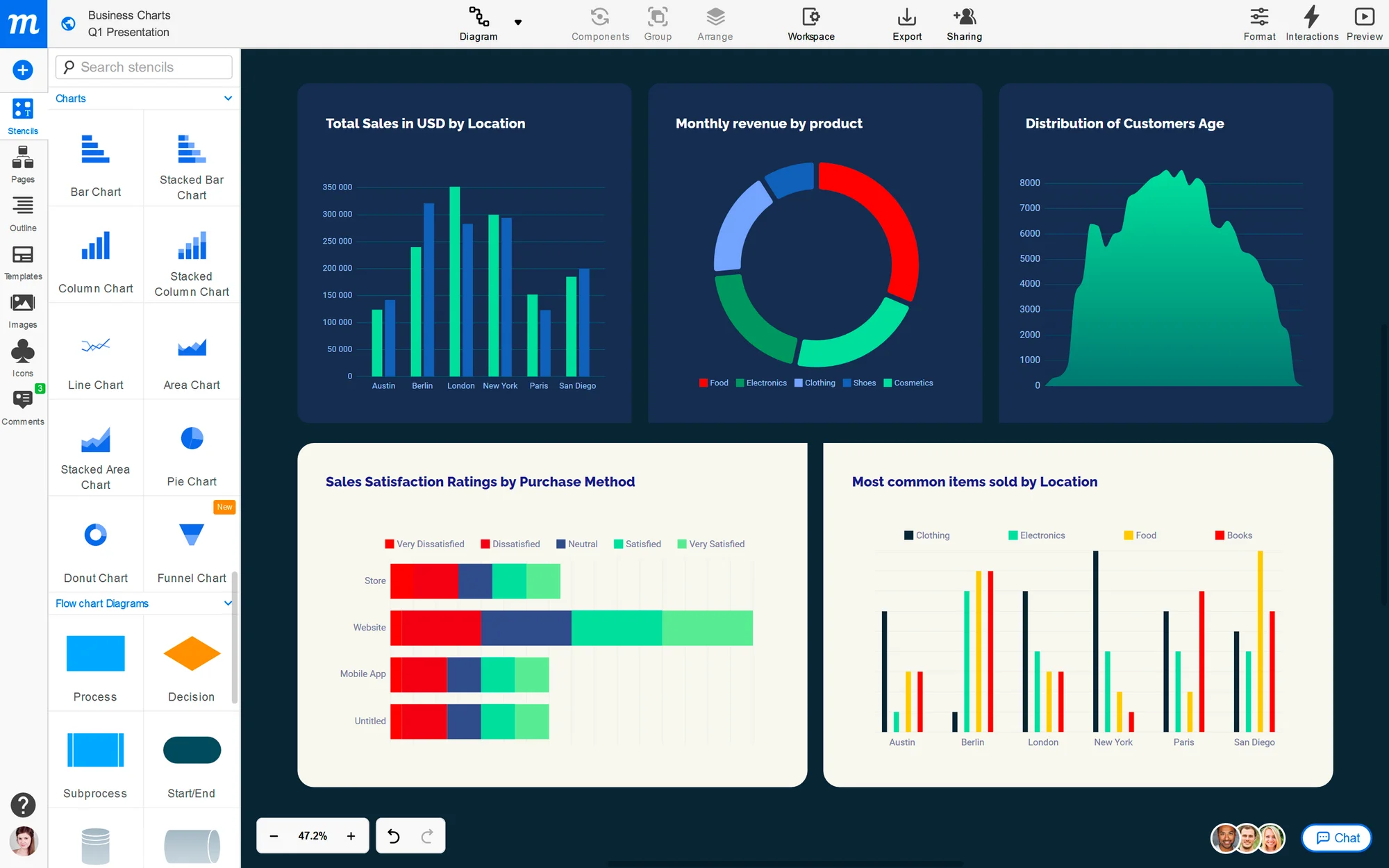Viewport: 1389px width, 868px height.
Task: Open the Chat button
Action: (1337, 837)
